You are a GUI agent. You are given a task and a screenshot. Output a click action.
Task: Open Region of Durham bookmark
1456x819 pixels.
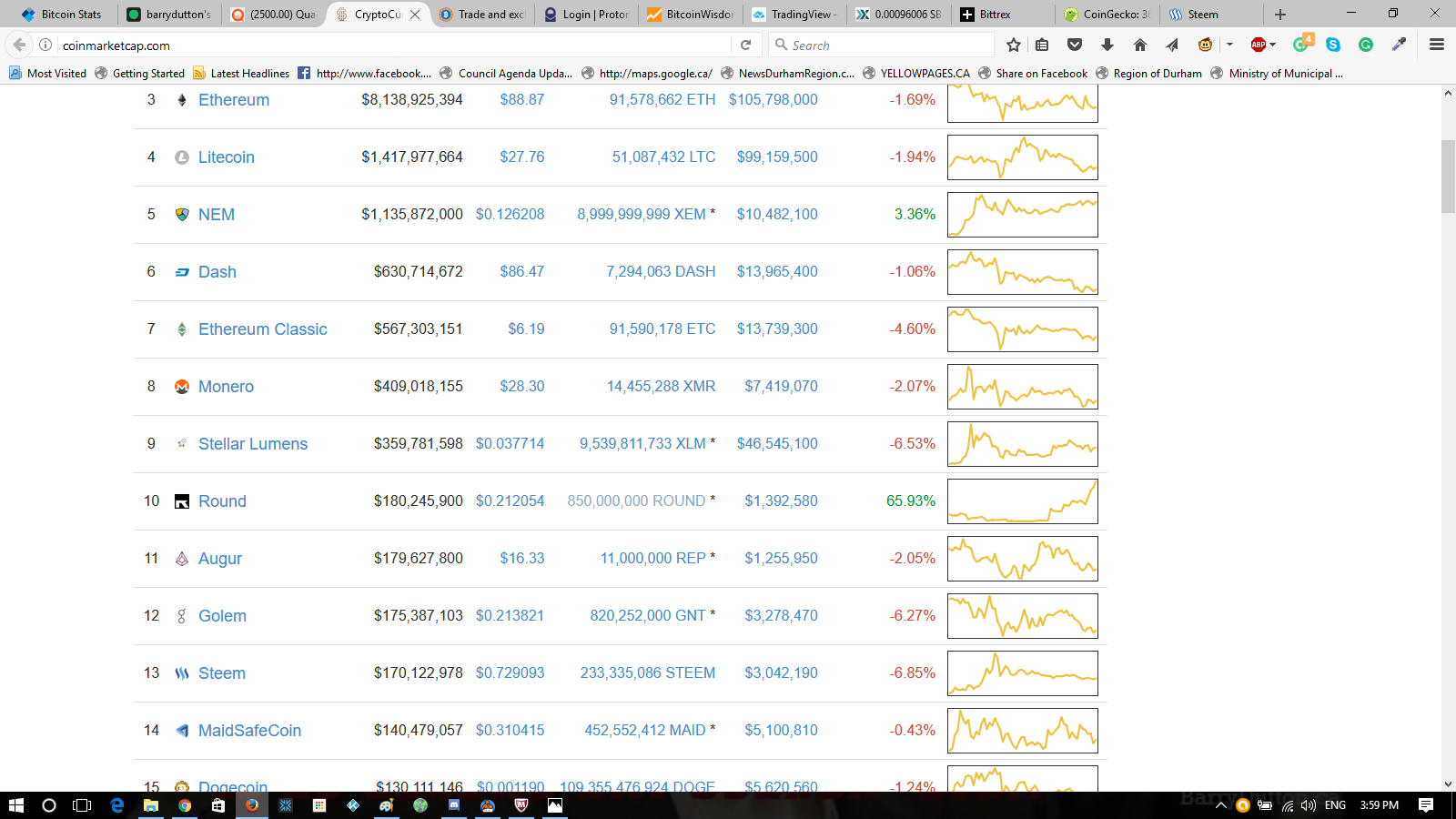1148,74
